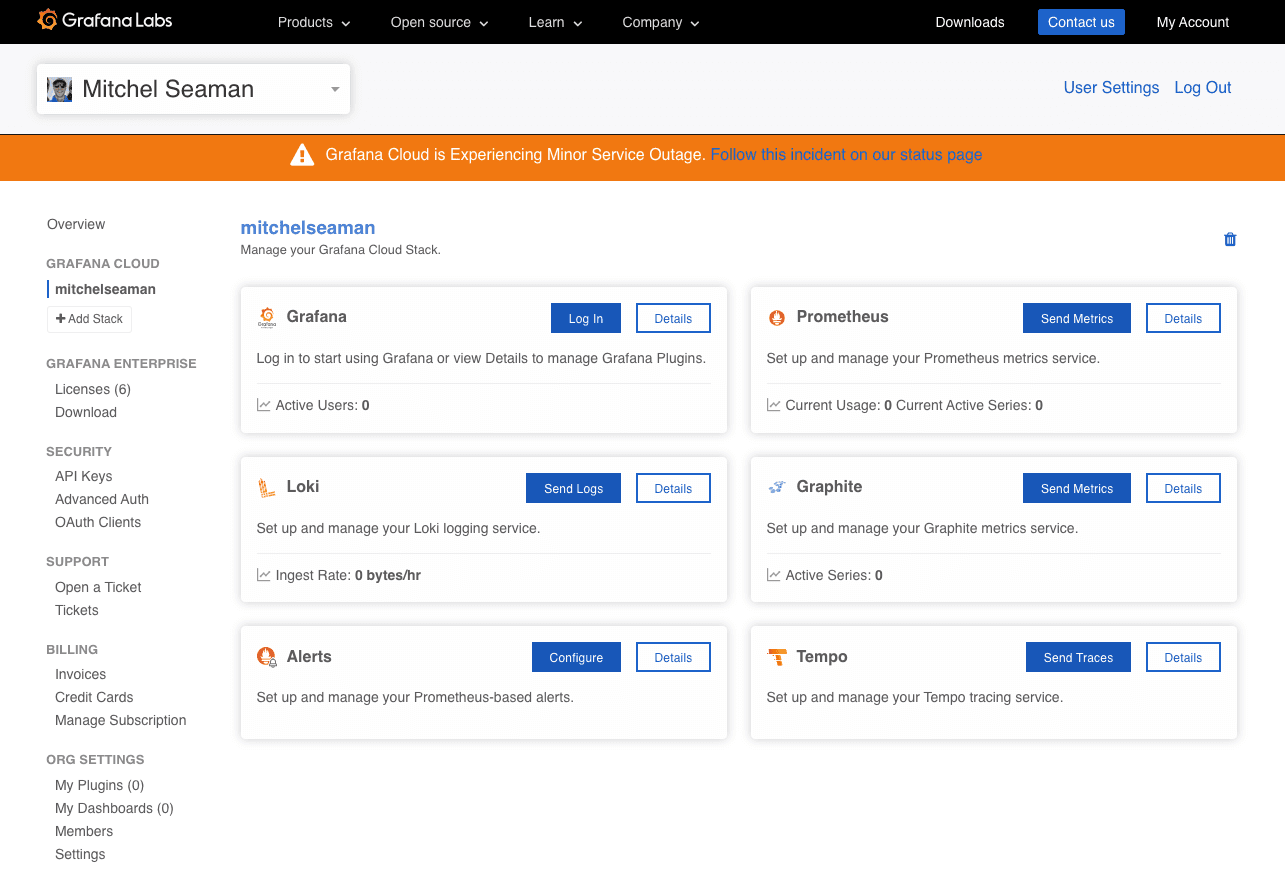1285x887 pixels.
Task: Click Log In on the Grafana card
Action: coord(586,318)
